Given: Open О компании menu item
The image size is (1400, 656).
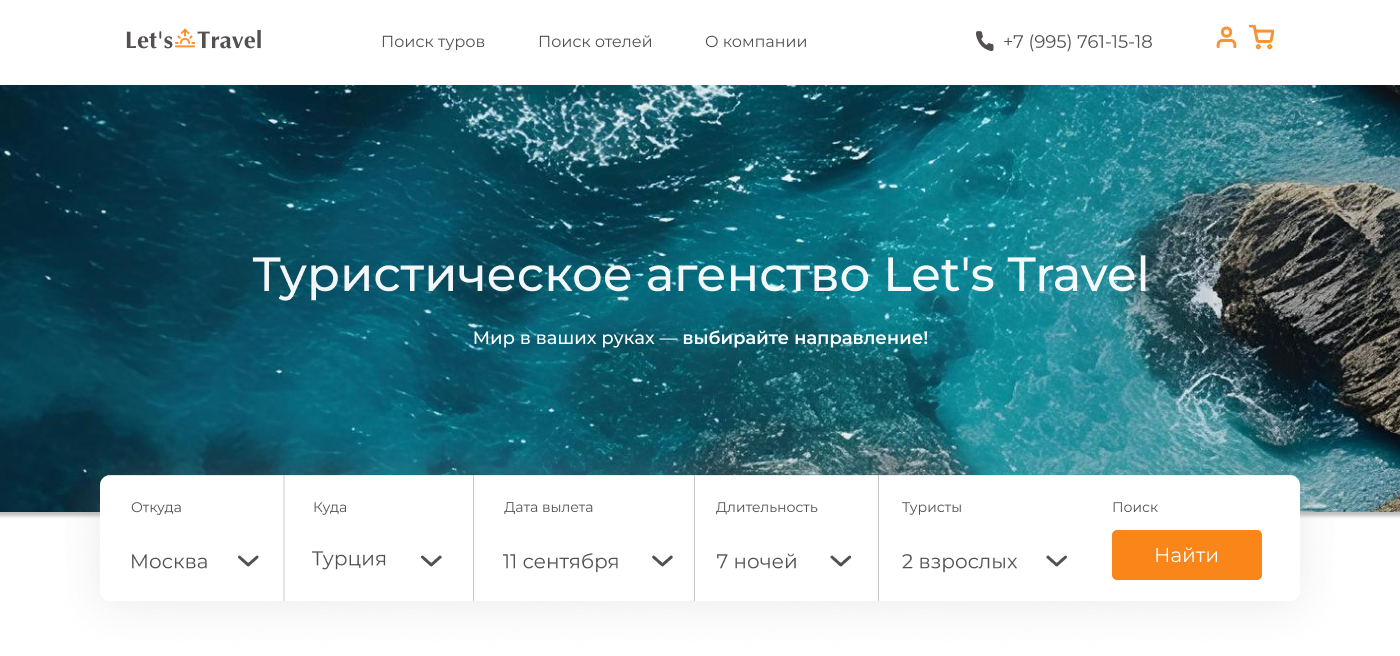Looking at the screenshot, I should pos(756,42).
